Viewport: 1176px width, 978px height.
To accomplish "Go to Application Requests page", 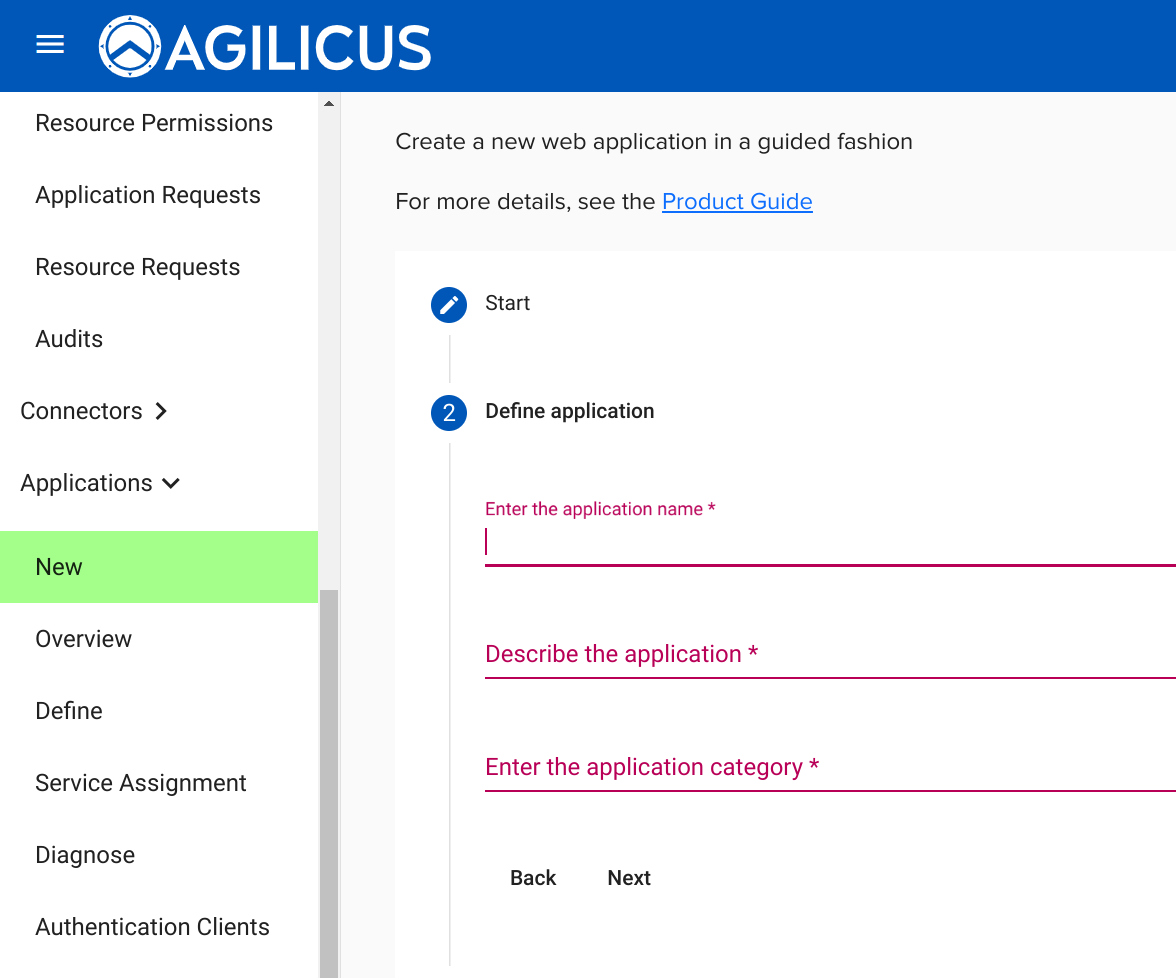I will (148, 195).
